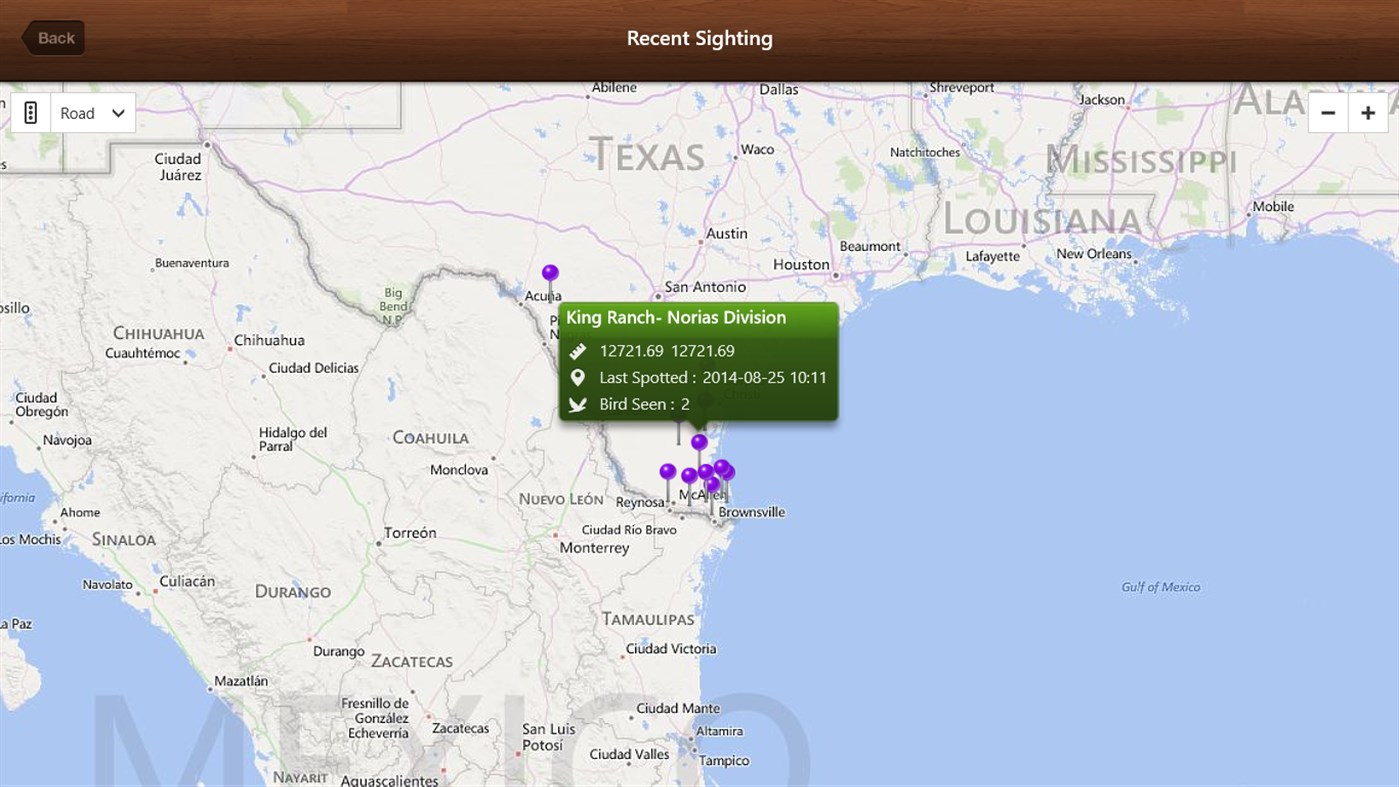Toggle the traffic light layer icon
The height and width of the screenshot is (787, 1399).
pyautogui.click(x=31, y=113)
